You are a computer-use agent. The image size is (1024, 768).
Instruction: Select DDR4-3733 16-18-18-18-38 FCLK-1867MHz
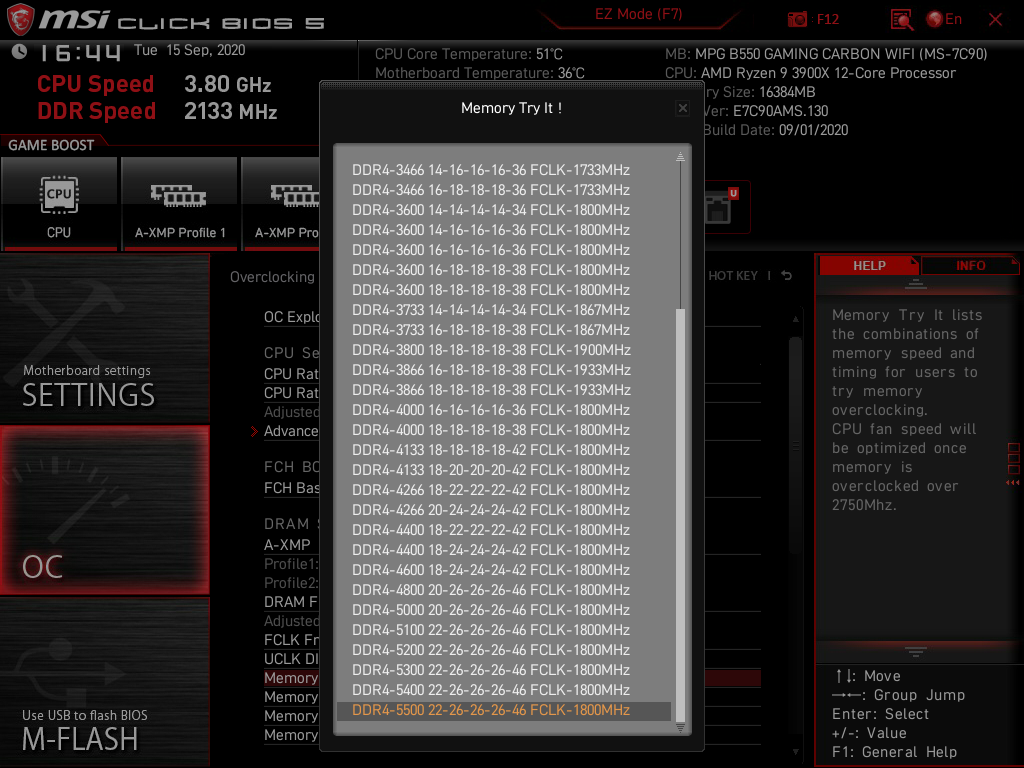click(x=491, y=330)
